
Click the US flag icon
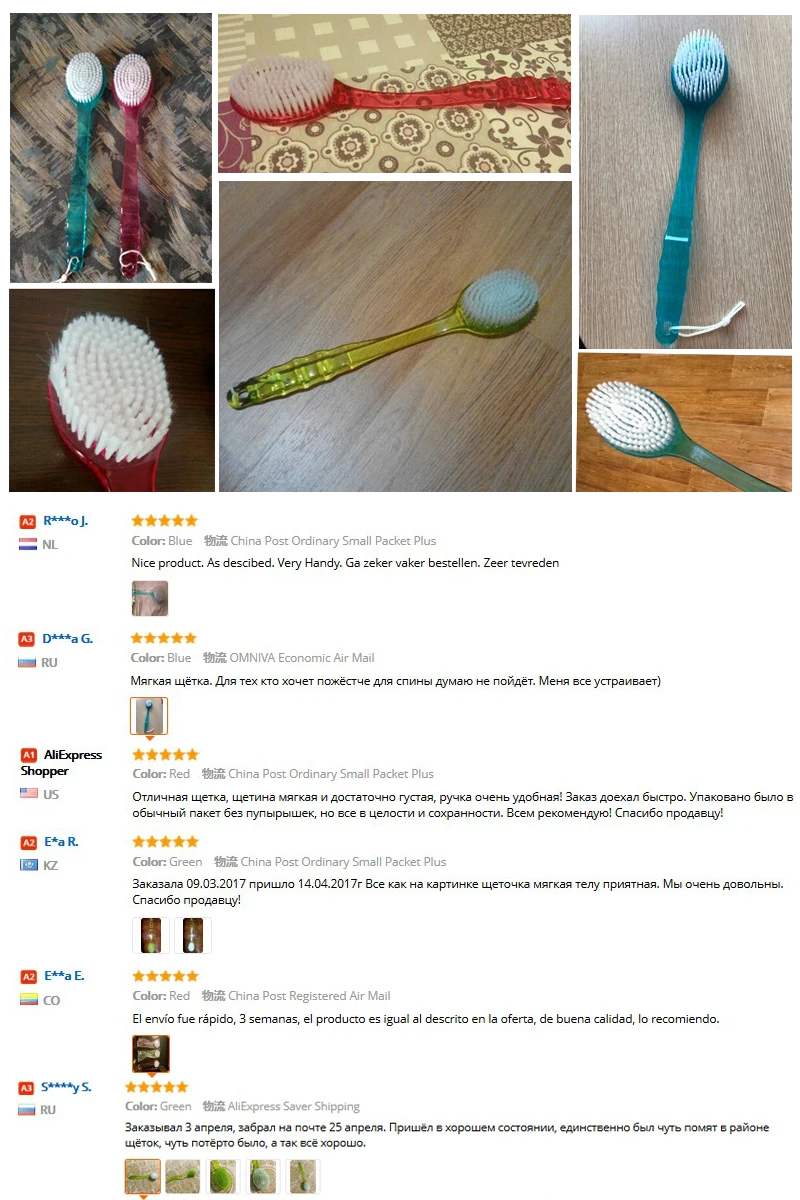[28, 794]
